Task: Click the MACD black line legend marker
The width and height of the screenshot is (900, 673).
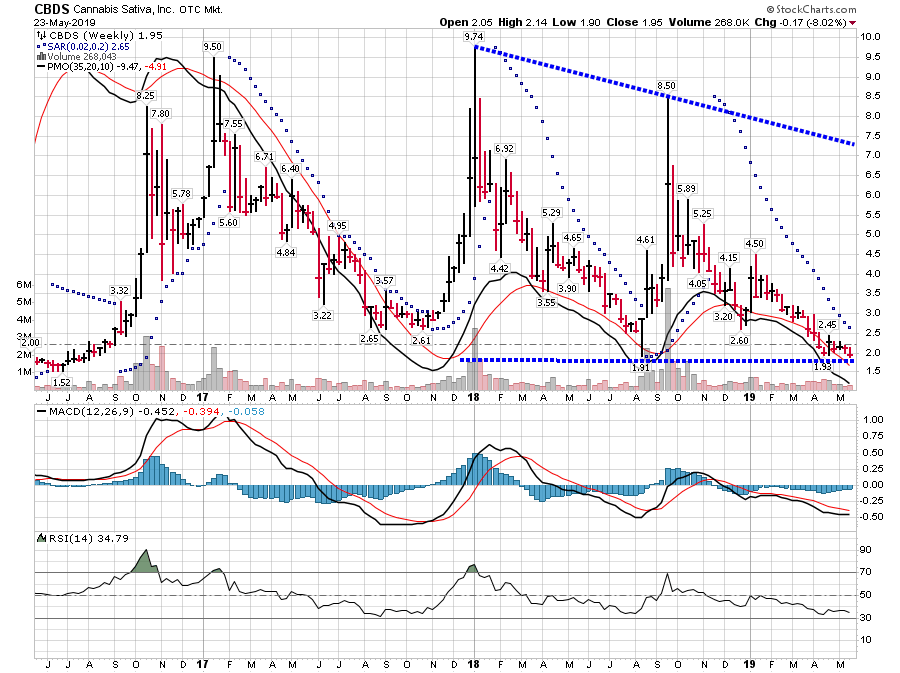Action: click(x=40, y=409)
